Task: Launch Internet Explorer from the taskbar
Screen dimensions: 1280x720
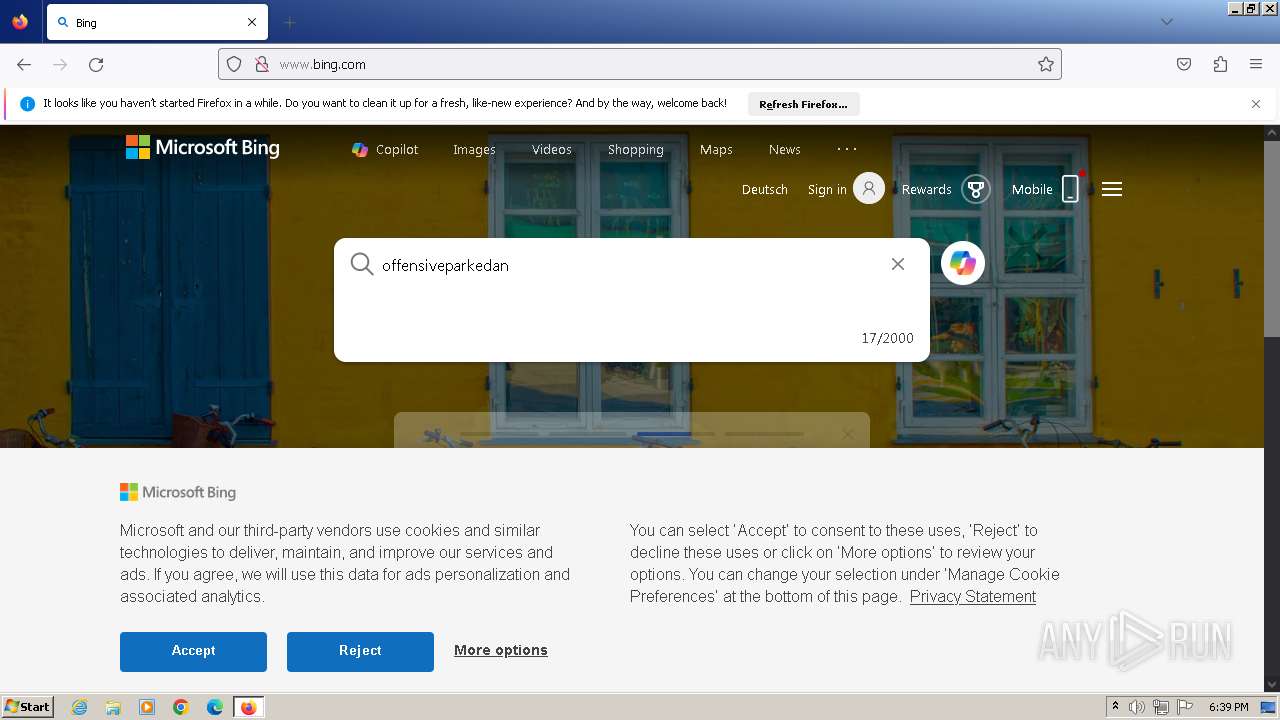Action: (x=79, y=707)
